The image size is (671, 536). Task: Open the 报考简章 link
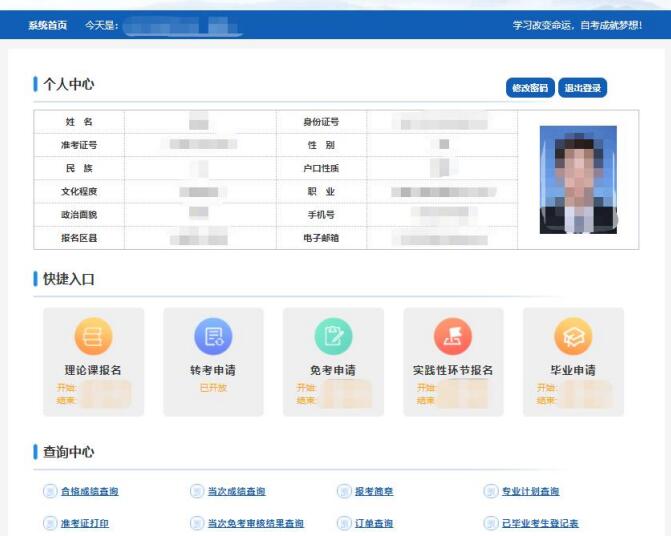click(374, 491)
